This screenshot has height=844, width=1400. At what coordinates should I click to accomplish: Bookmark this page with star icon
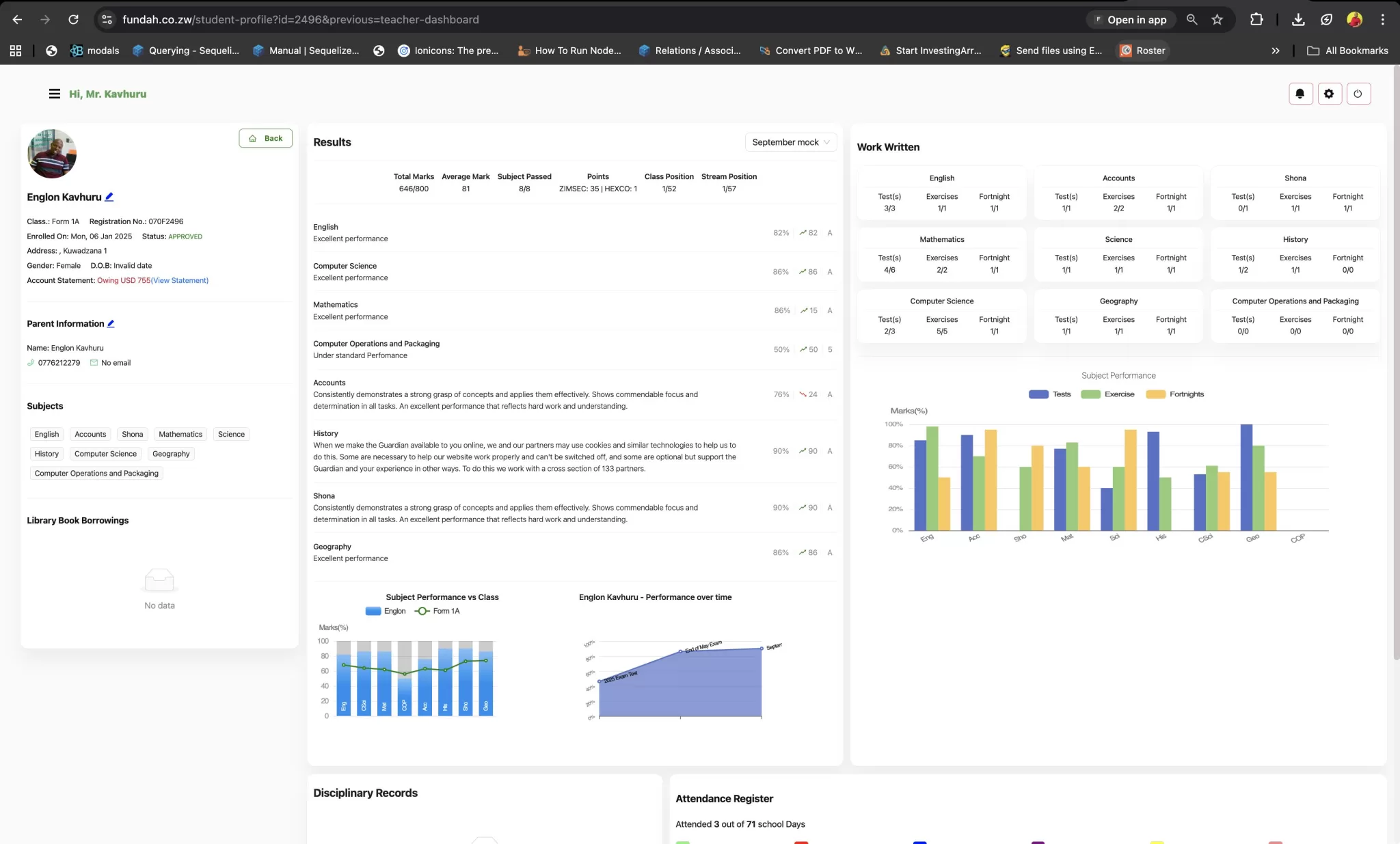(1217, 20)
